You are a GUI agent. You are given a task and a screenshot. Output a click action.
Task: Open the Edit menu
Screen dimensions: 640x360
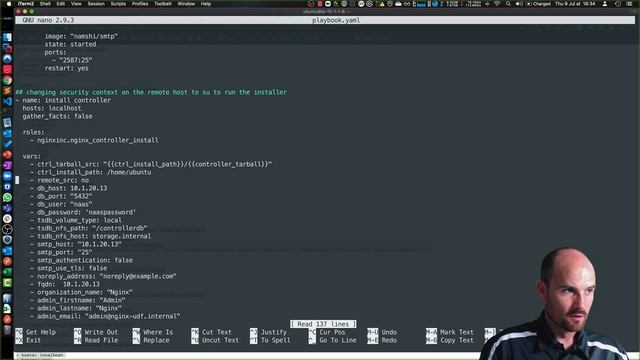(x=61, y=4)
